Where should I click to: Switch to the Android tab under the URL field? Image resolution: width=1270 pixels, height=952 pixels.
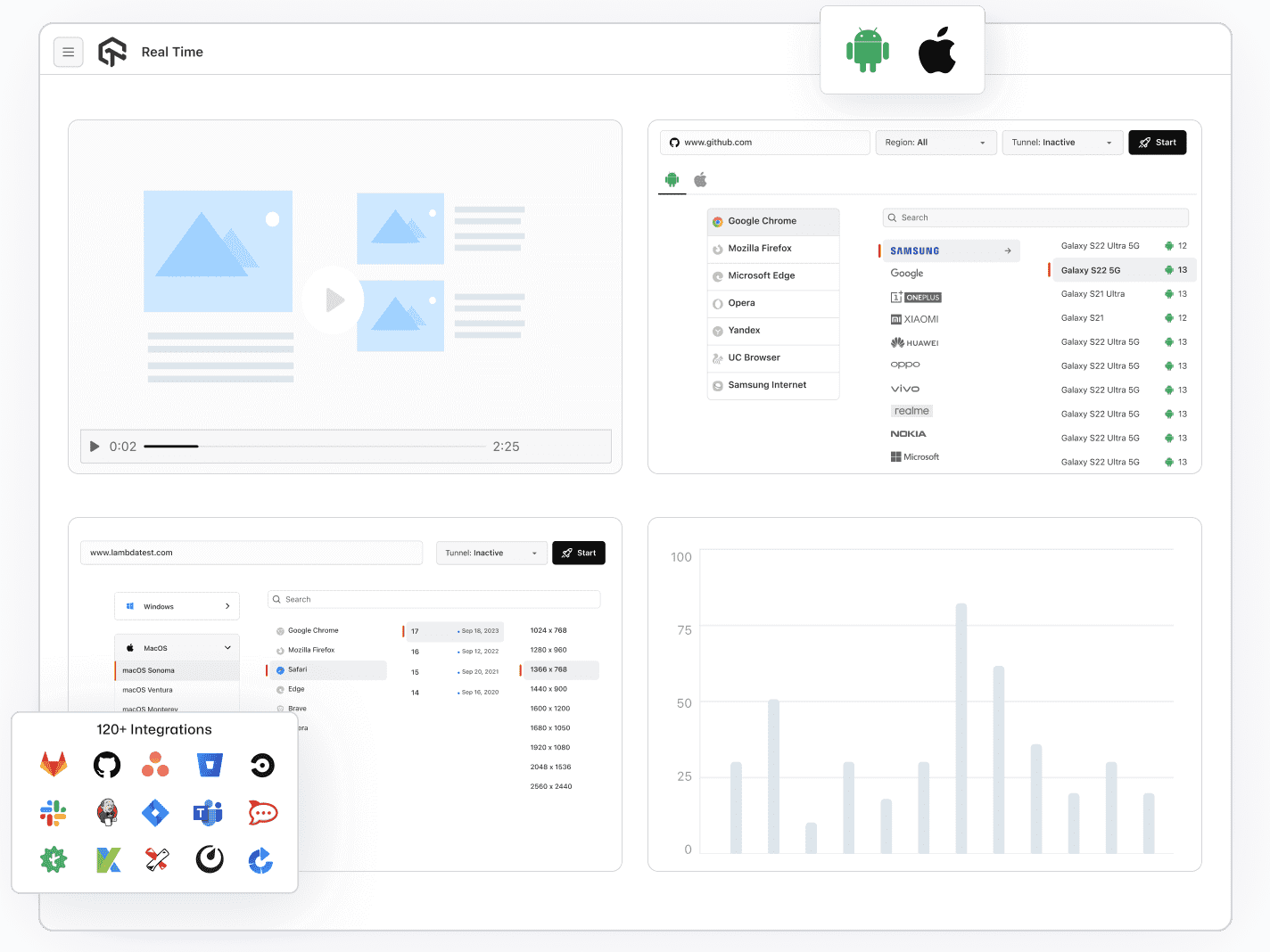coord(672,179)
